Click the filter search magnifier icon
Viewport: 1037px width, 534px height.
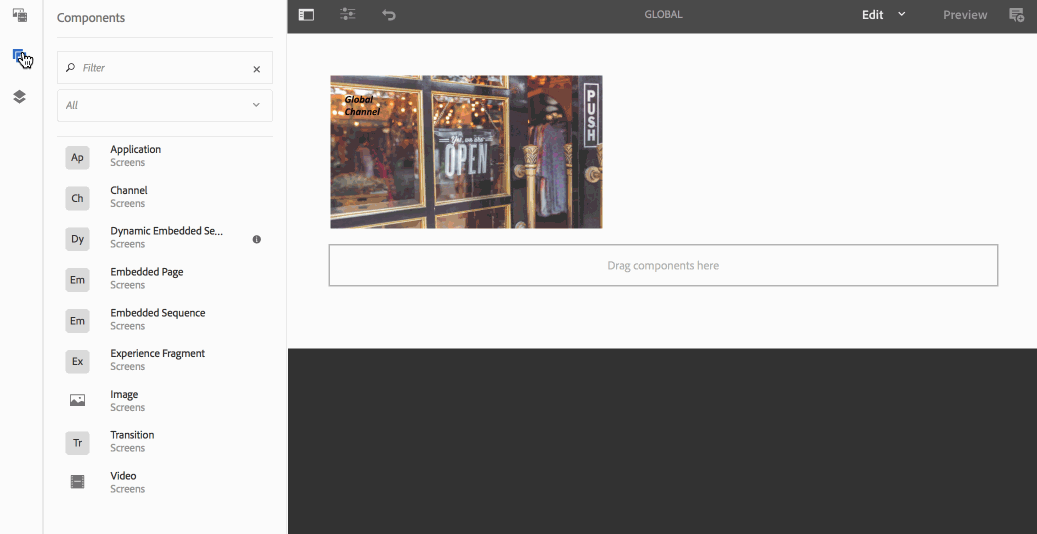tap(71, 67)
